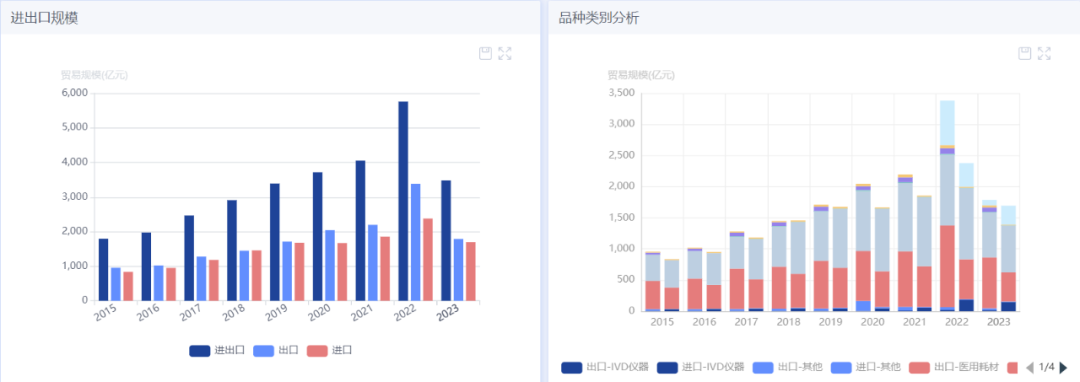
Task: Go to previous legend page arrow
Action: click(1030, 368)
